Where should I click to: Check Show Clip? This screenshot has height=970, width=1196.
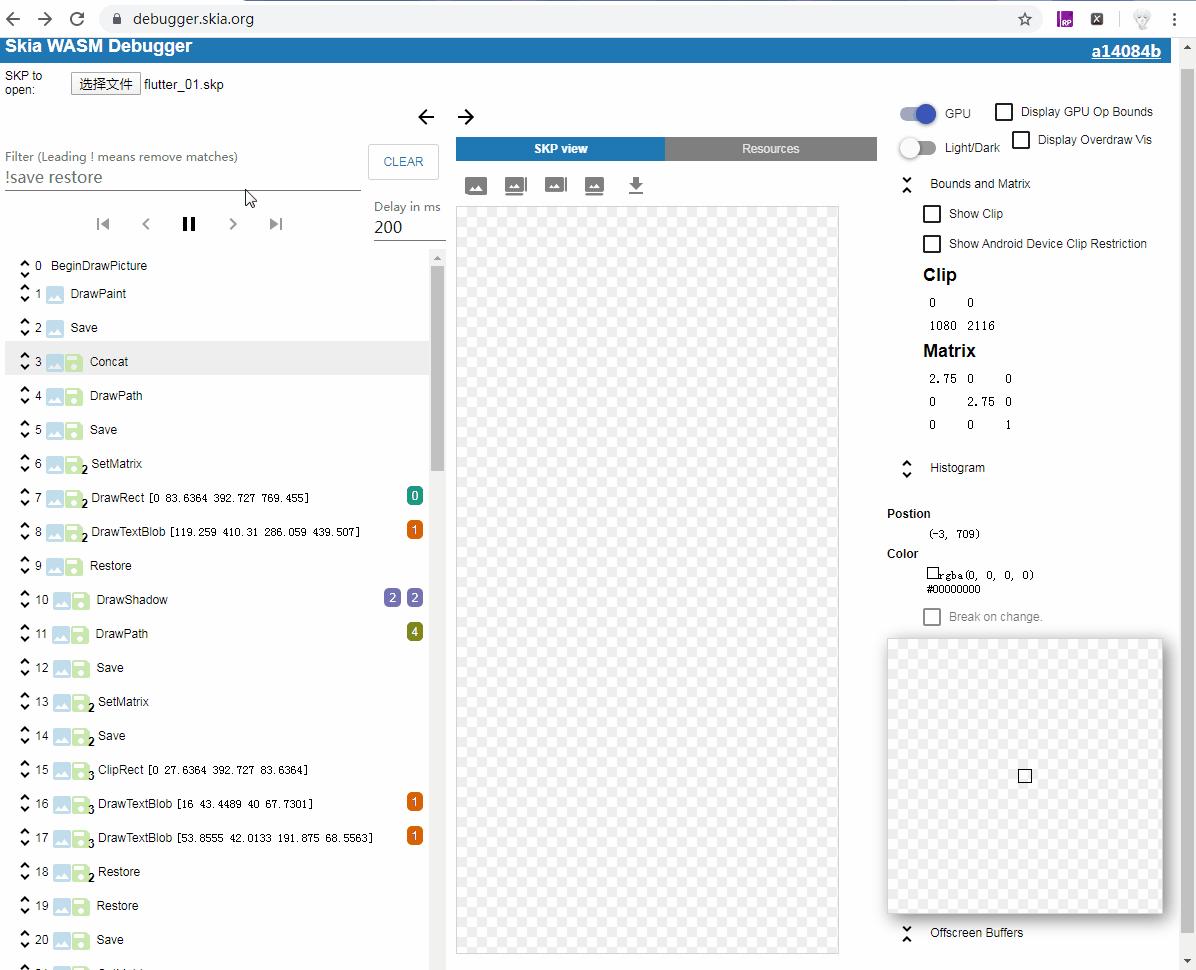click(931, 214)
